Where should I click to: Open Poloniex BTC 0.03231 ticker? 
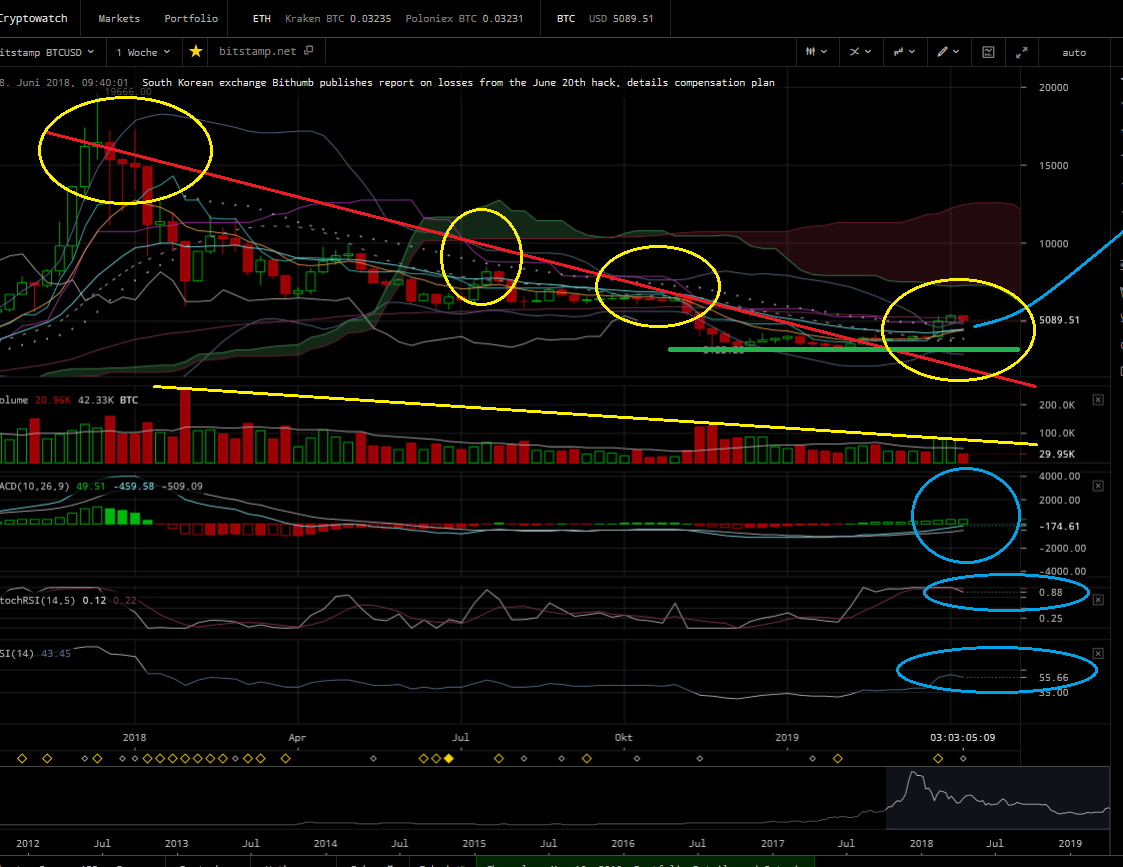(464, 19)
